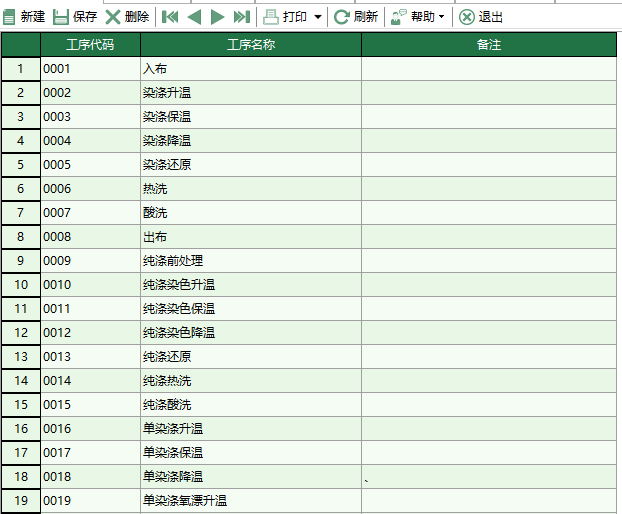Screen dimensions: 622x514
Task: Expand the Print dropdown arrow
Action: click(x=318, y=17)
